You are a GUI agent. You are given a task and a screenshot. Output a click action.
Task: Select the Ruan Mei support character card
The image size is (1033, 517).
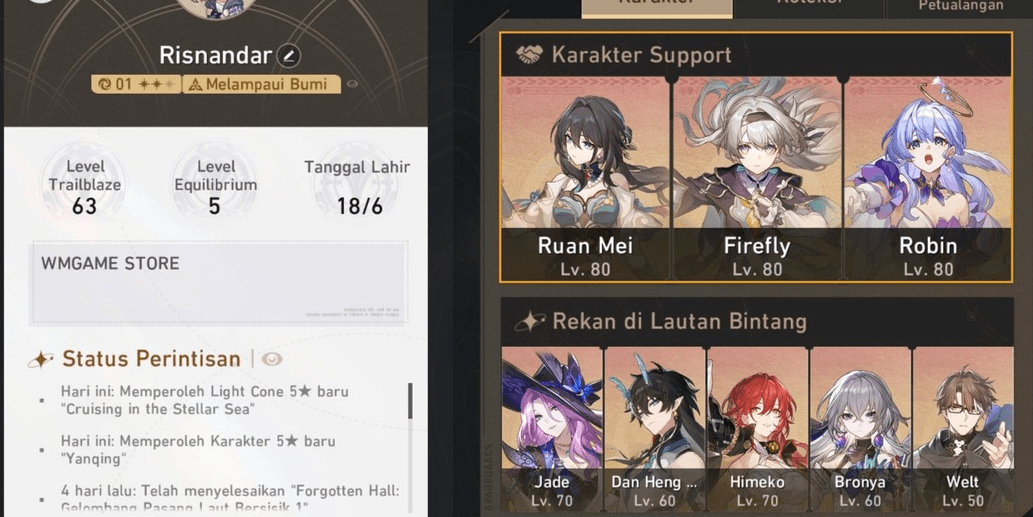(x=585, y=179)
